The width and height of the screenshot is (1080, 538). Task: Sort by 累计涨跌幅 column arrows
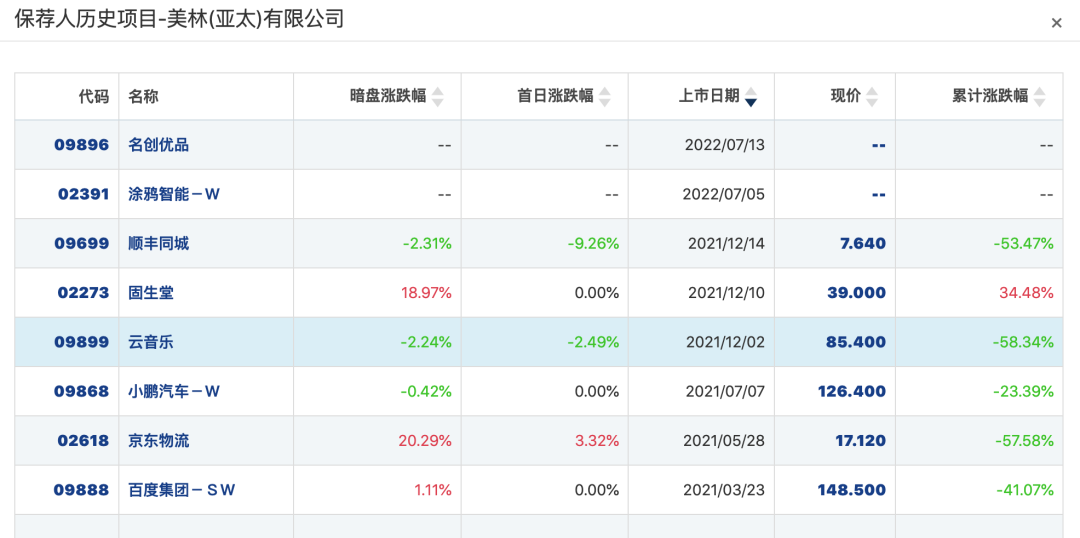[1039, 96]
